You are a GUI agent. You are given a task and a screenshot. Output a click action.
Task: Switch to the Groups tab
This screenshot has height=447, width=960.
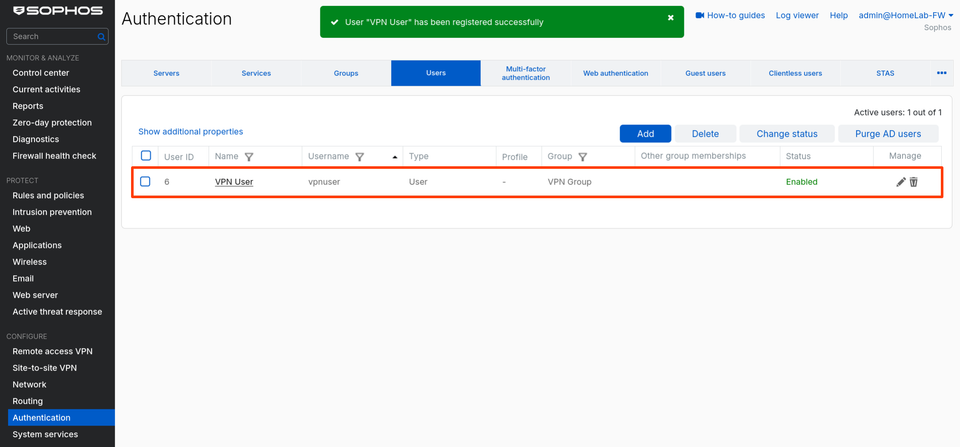(346, 73)
